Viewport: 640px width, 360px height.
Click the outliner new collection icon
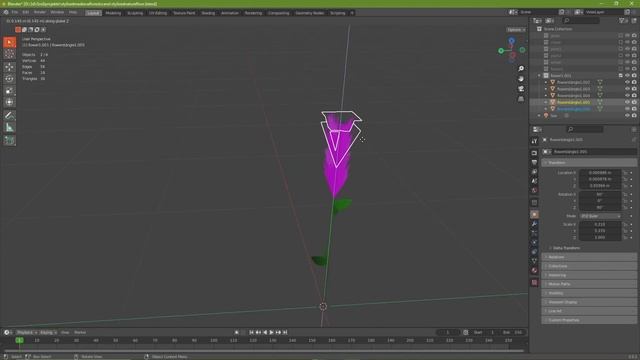pos(634,20)
